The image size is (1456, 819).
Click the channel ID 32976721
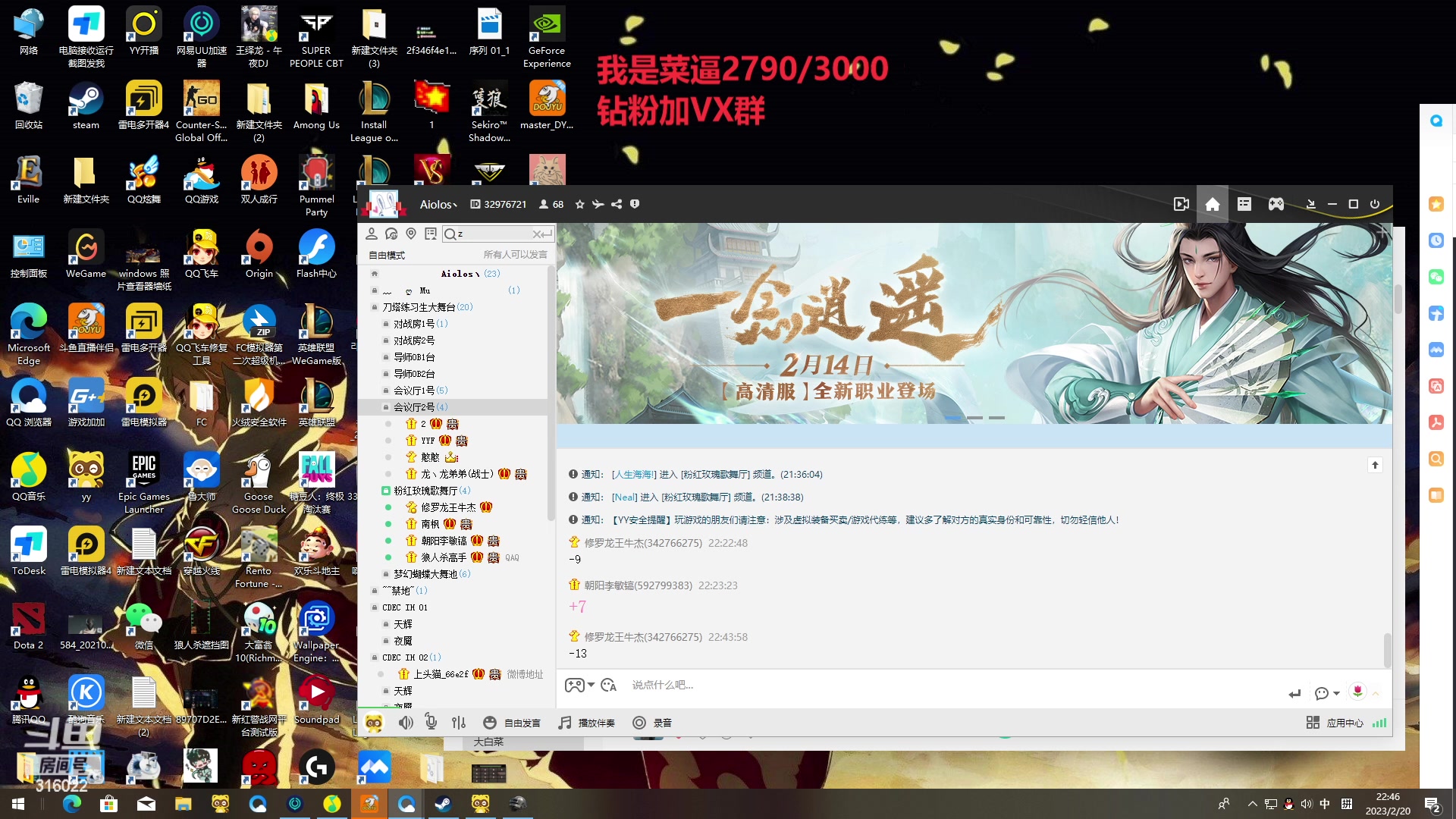coord(498,205)
